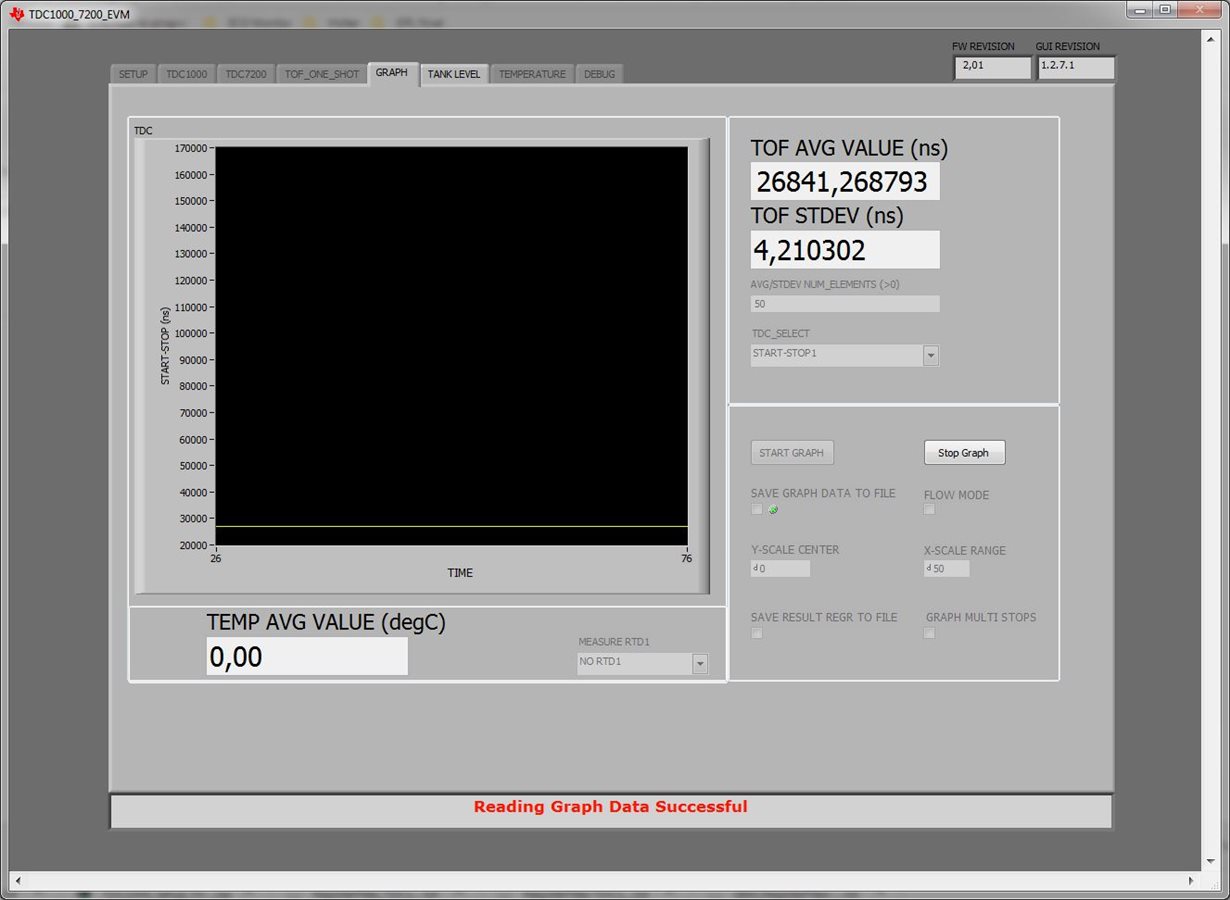Viewport: 1230px width, 900px height.
Task: Open the TDC1000 tab
Action: click(186, 74)
